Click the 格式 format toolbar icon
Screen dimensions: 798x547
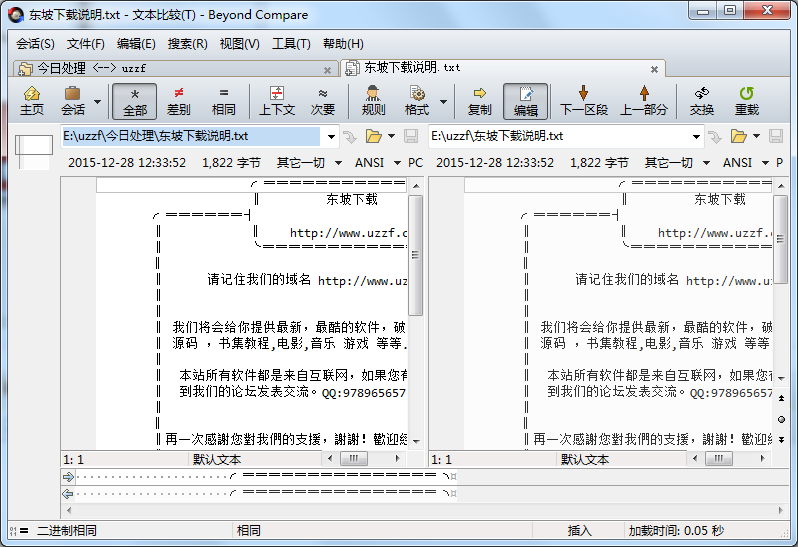(x=417, y=101)
